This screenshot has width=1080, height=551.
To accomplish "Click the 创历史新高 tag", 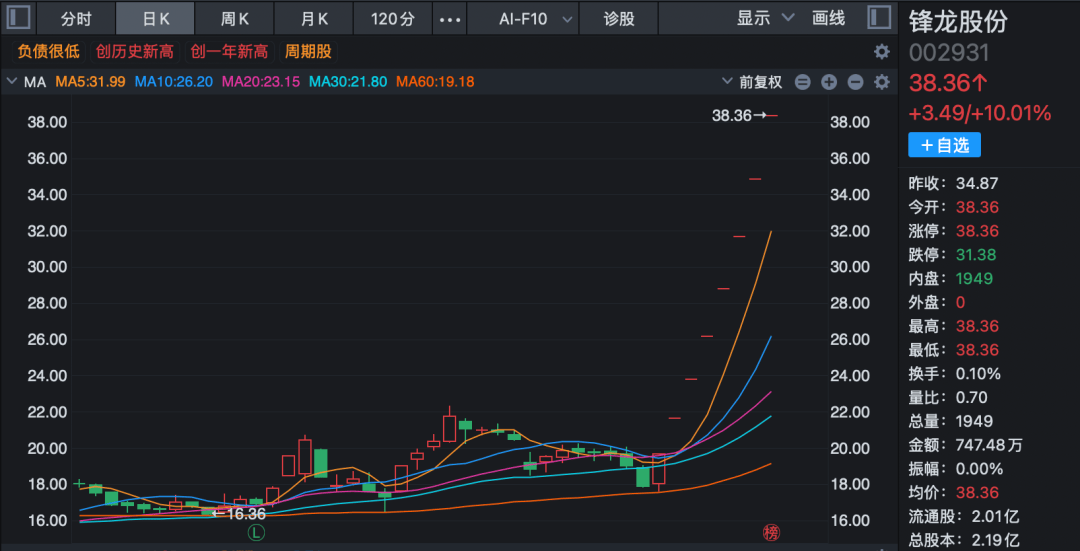I will 134,52.
